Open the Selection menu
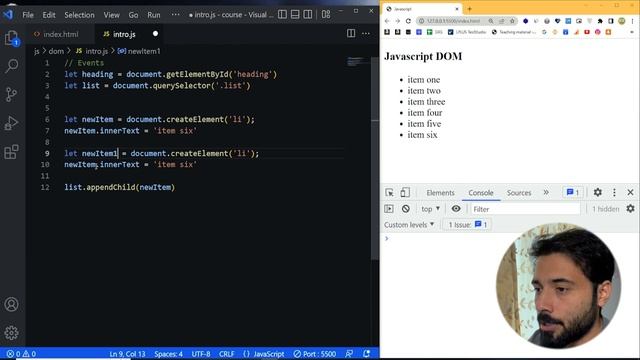Screen dimensions: 640x360 [x=79, y=15]
